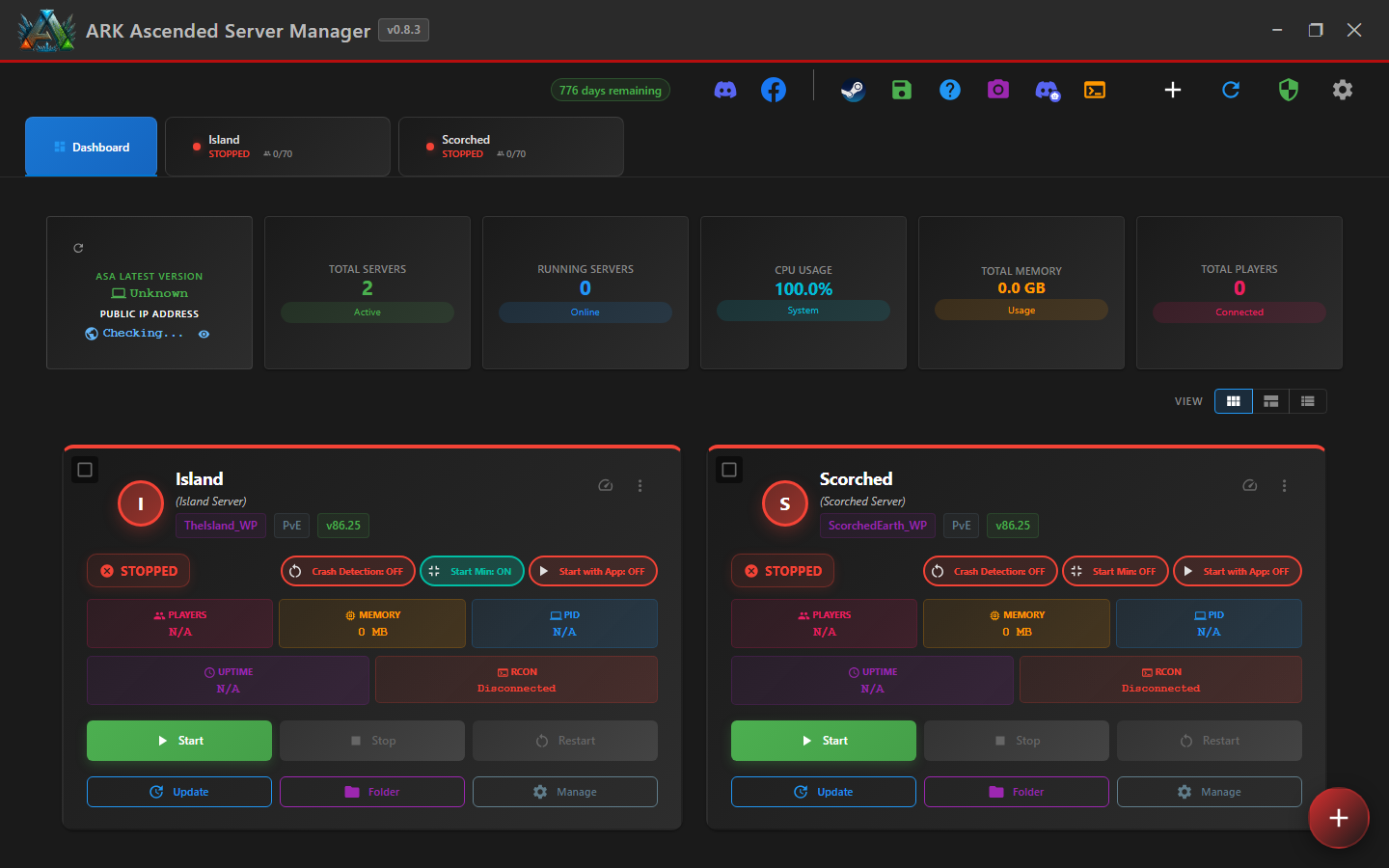Open the Scorched server tab

tap(511, 147)
